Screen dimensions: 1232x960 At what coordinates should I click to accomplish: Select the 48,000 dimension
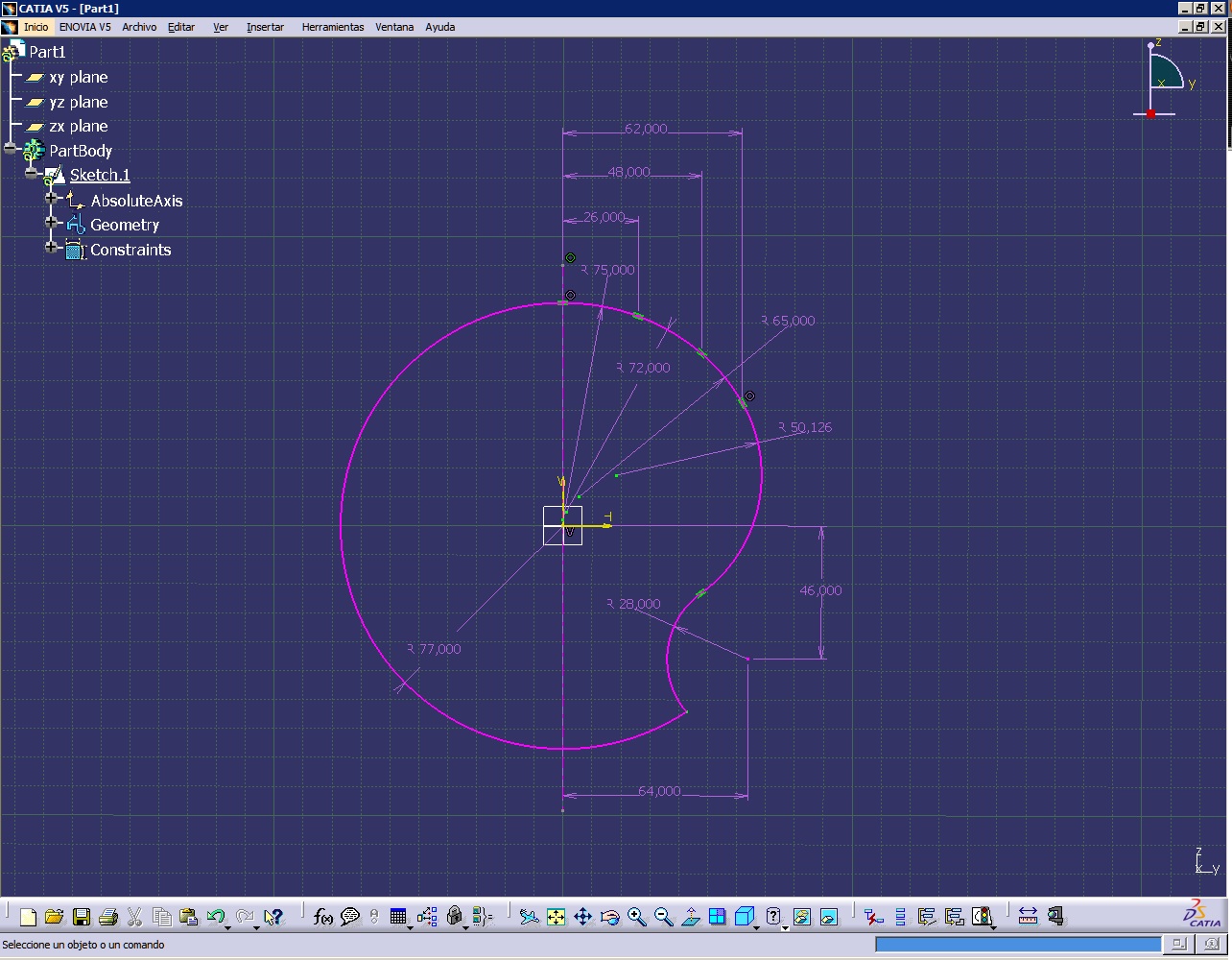pyautogui.click(x=628, y=172)
